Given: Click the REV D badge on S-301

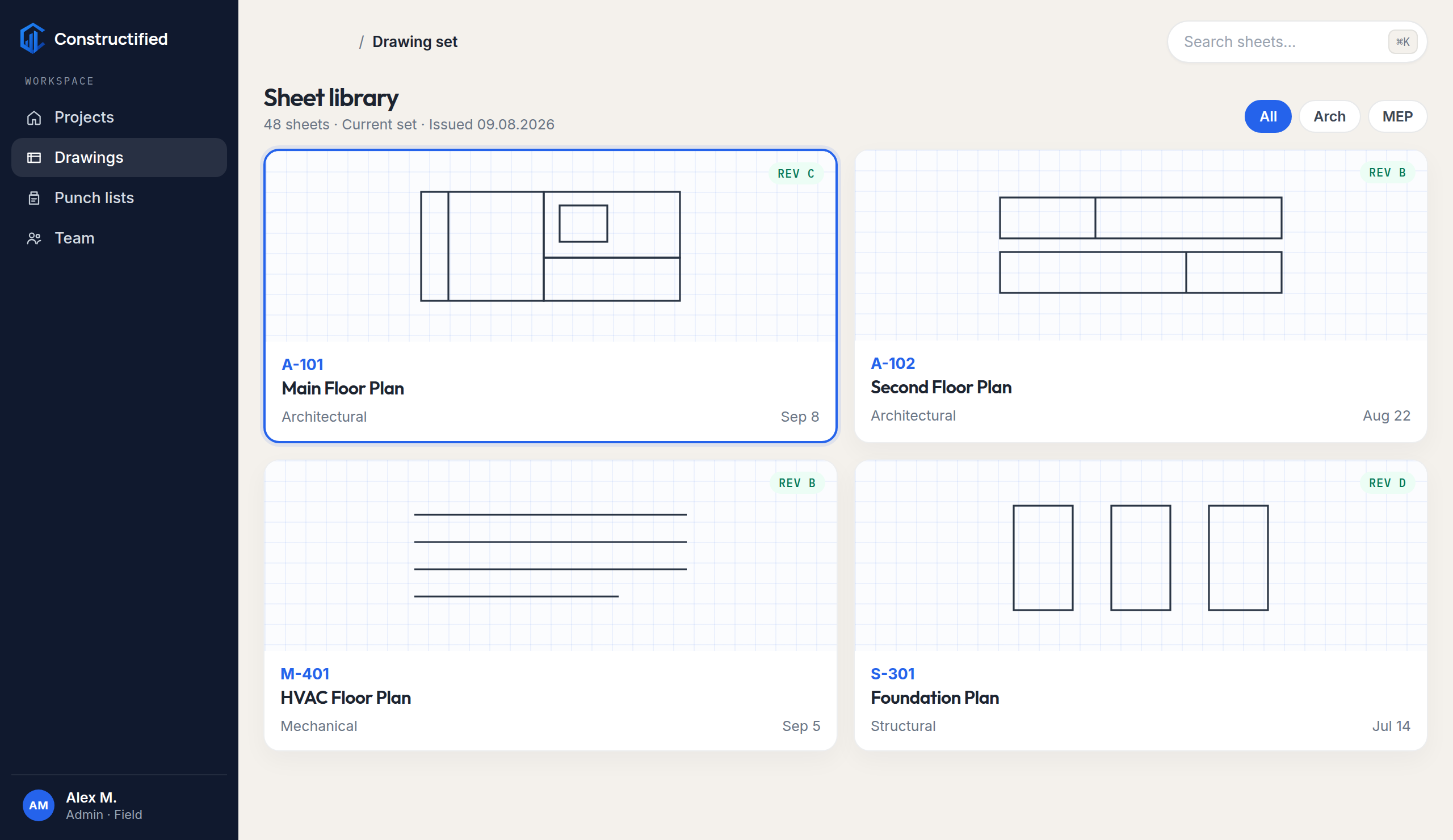Looking at the screenshot, I should tap(1387, 482).
